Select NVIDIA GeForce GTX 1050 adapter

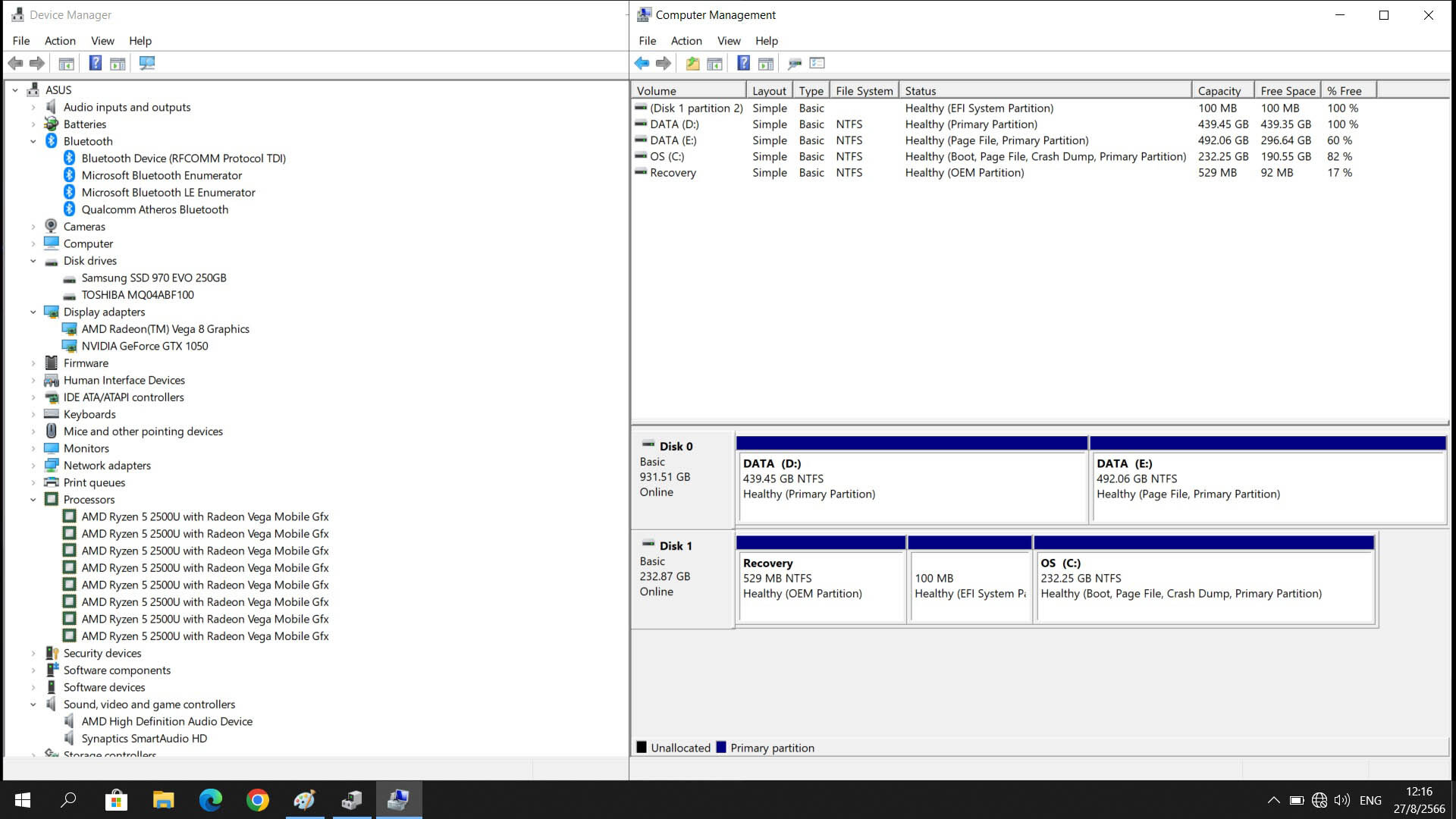click(x=145, y=346)
